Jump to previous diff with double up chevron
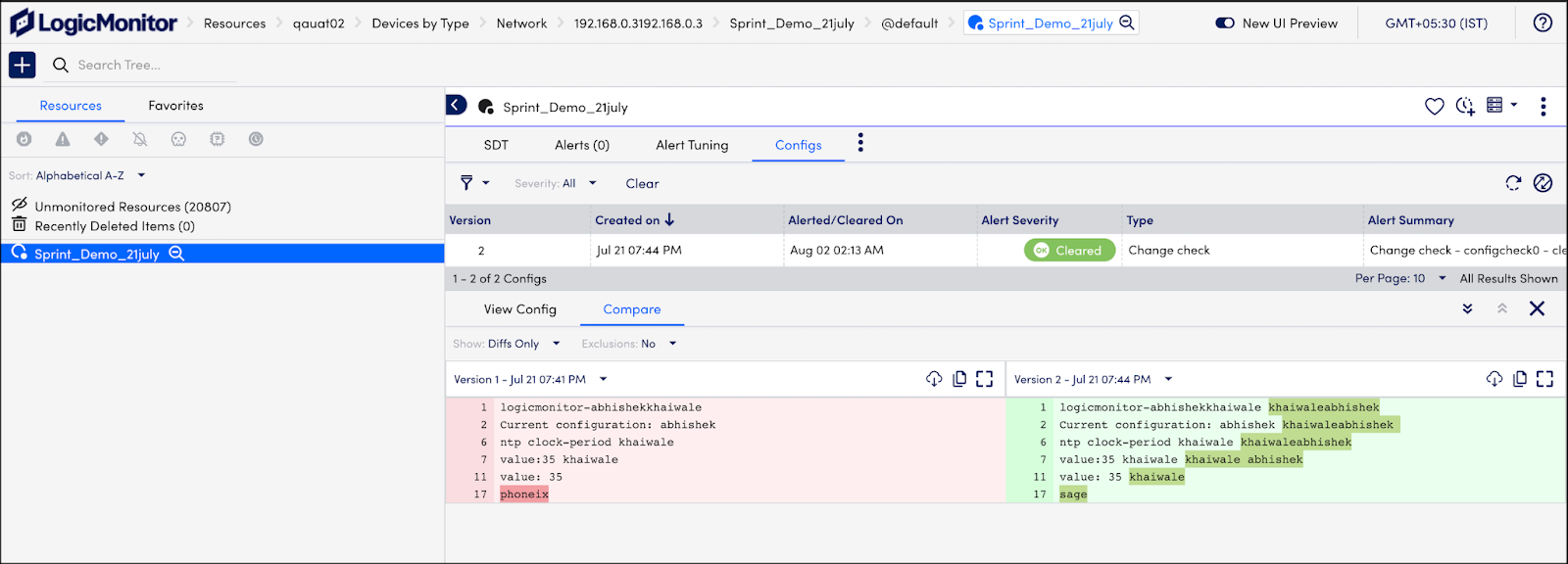Image resolution: width=1568 pixels, height=564 pixels. 1501,308
